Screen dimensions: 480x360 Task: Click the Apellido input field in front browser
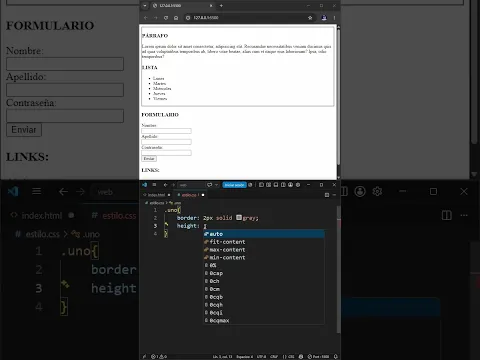(166, 142)
